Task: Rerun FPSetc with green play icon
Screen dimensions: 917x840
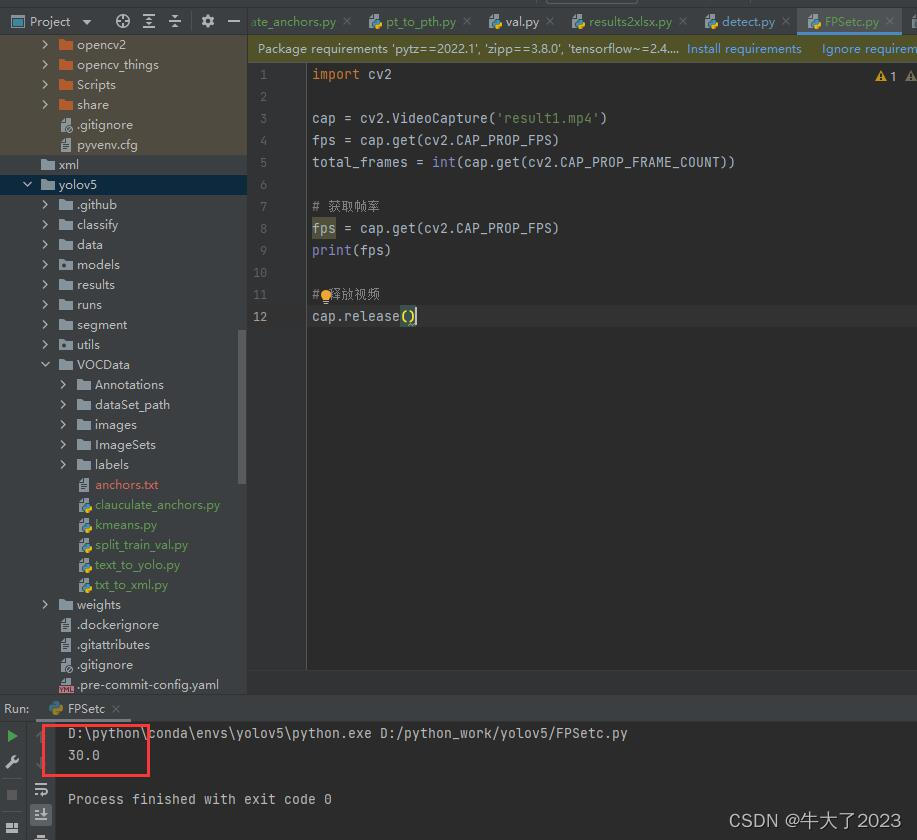Action: 12,736
